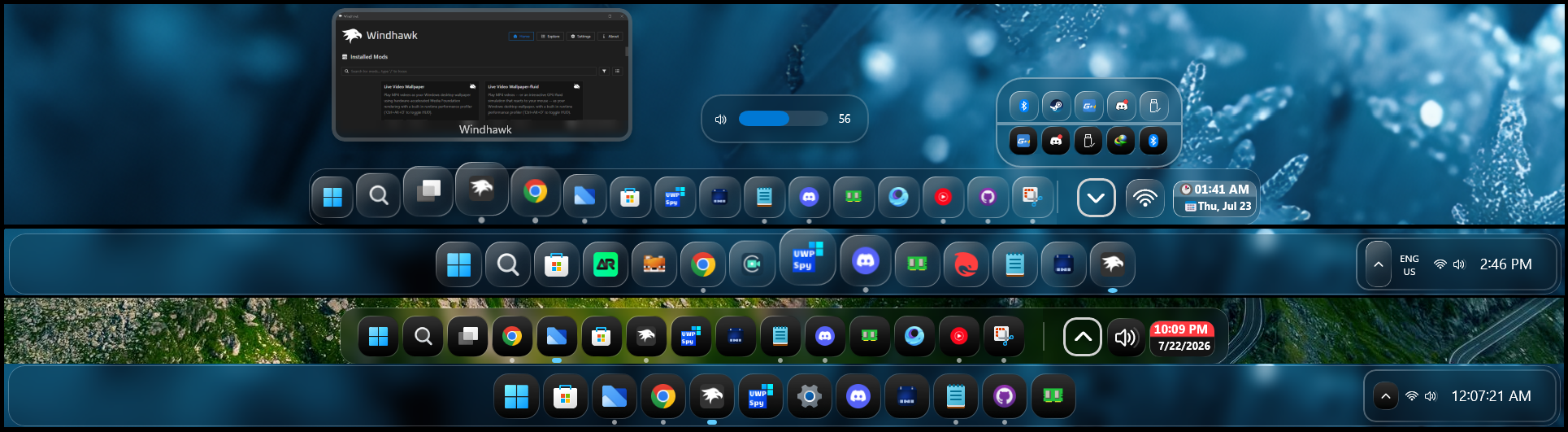Click Start in the 01:41 AM taskbar

332,197
